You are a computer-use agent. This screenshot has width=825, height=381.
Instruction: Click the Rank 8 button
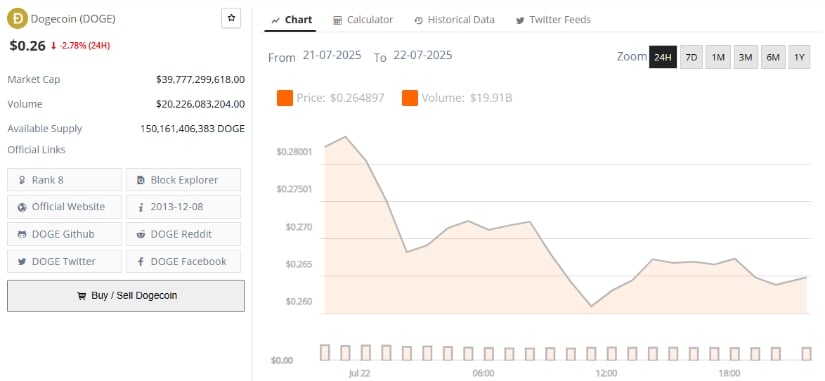click(x=65, y=179)
